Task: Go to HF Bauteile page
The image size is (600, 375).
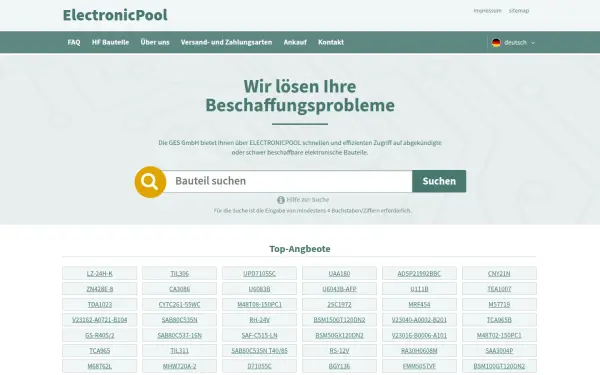Action: (110, 42)
